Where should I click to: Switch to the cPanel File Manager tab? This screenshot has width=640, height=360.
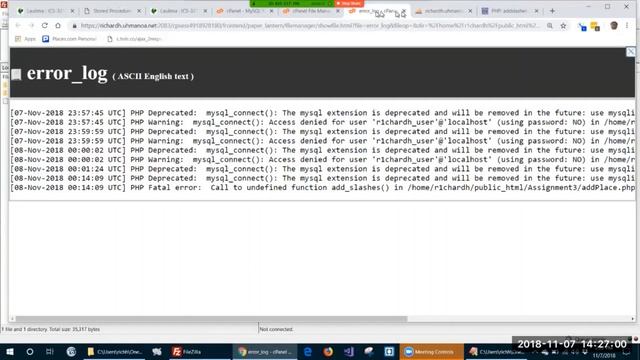click(x=311, y=11)
